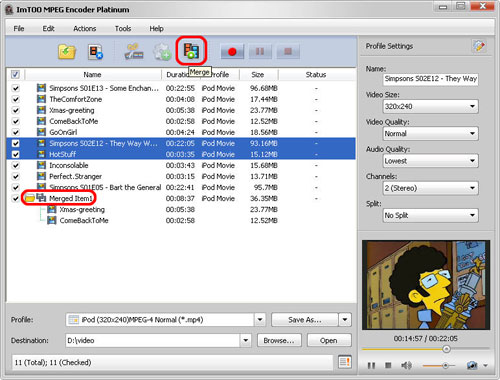Image resolution: width=500 pixels, height=380 pixels.
Task: Open the Help menu
Action: pyautogui.click(x=156, y=28)
